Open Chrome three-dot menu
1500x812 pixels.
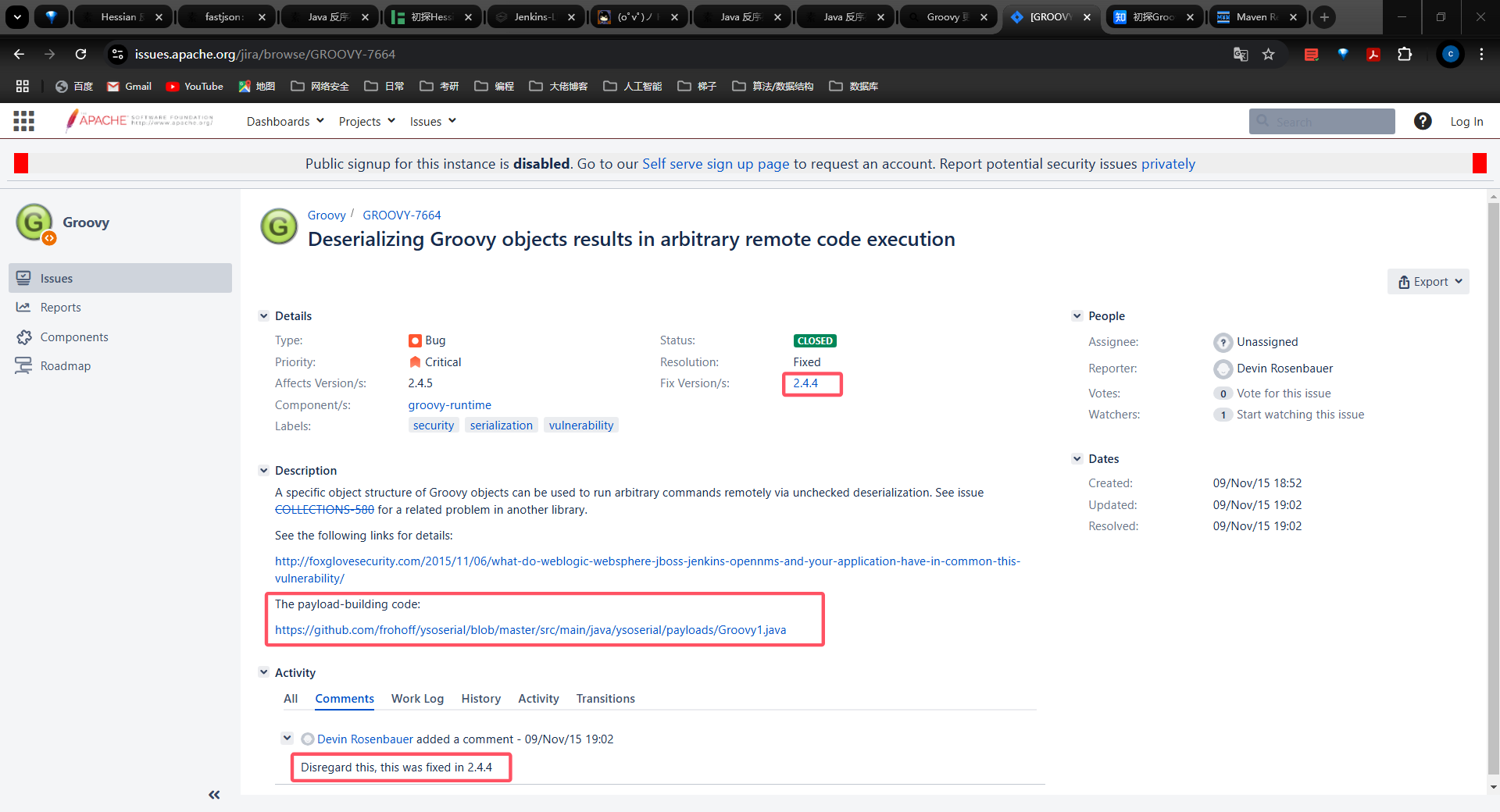click(x=1481, y=54)
